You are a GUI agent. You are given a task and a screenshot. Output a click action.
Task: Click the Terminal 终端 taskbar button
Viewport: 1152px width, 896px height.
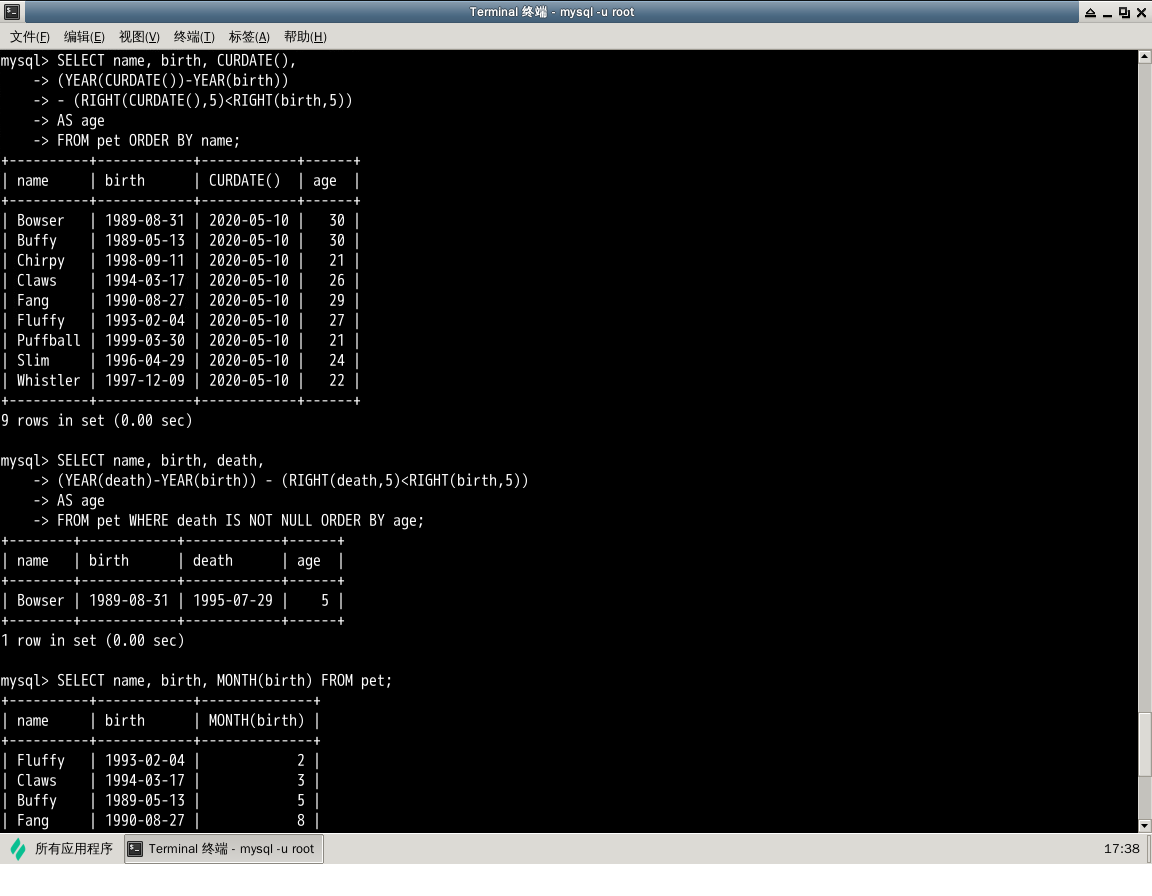click(x=223, y=849)
